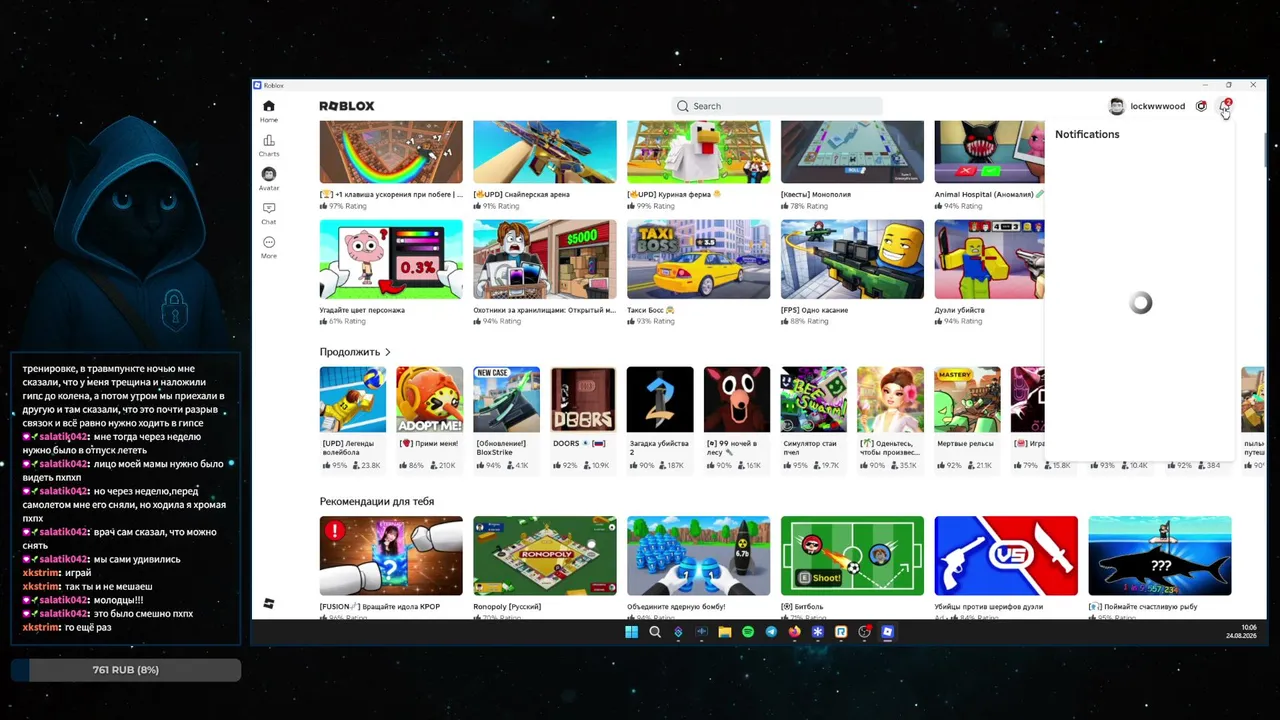The image size is (1280, 720).
Task: Open Windows taskbar search
Action: (x=655, y=632)
